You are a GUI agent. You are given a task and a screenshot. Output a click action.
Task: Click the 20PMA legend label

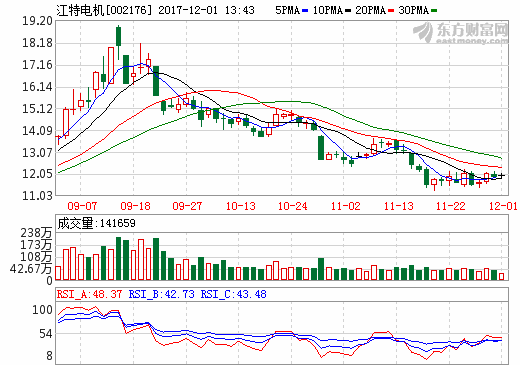[x=370, y=10]
